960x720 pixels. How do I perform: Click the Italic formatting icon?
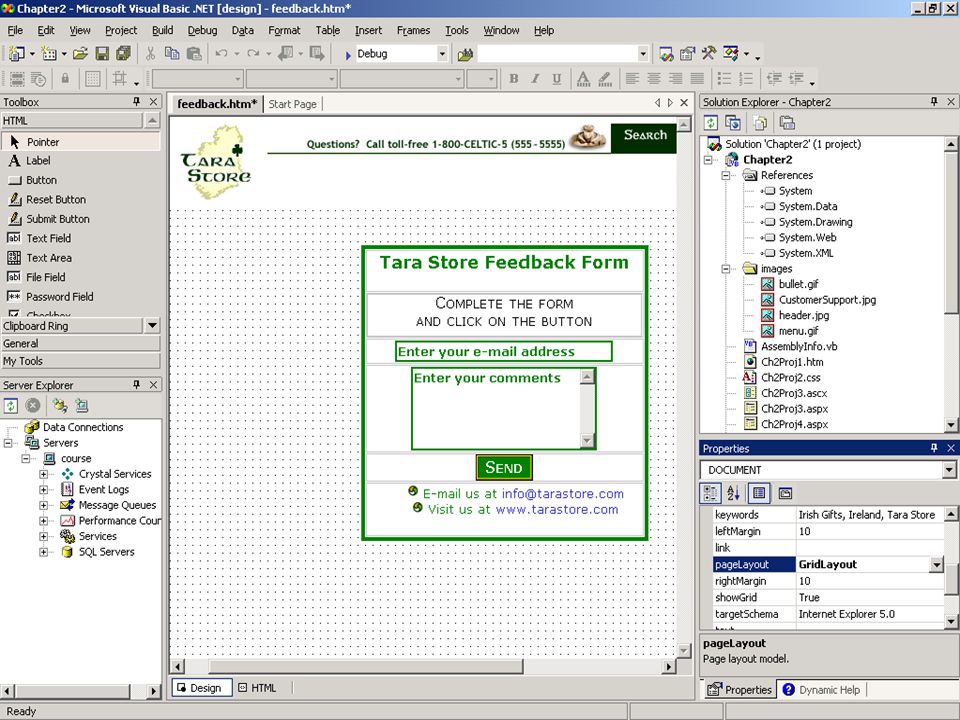[x=535, y=78]
